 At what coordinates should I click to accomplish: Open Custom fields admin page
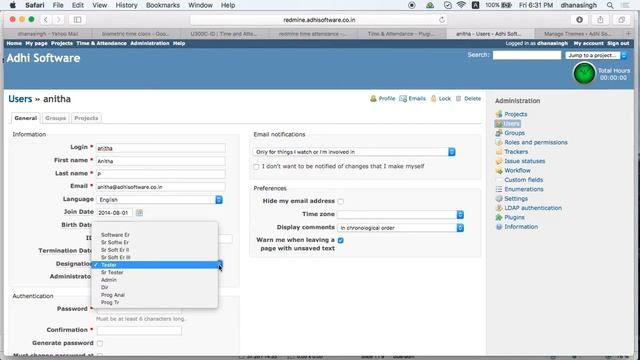point(524,180)
